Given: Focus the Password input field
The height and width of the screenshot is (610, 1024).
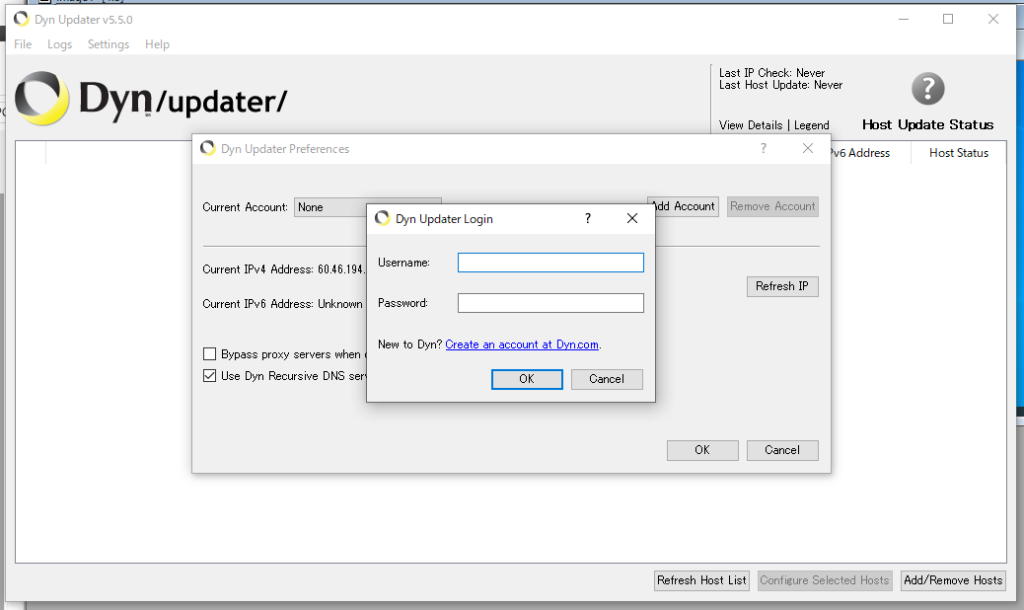Looking at the screenshot, I should pos(551,303).
